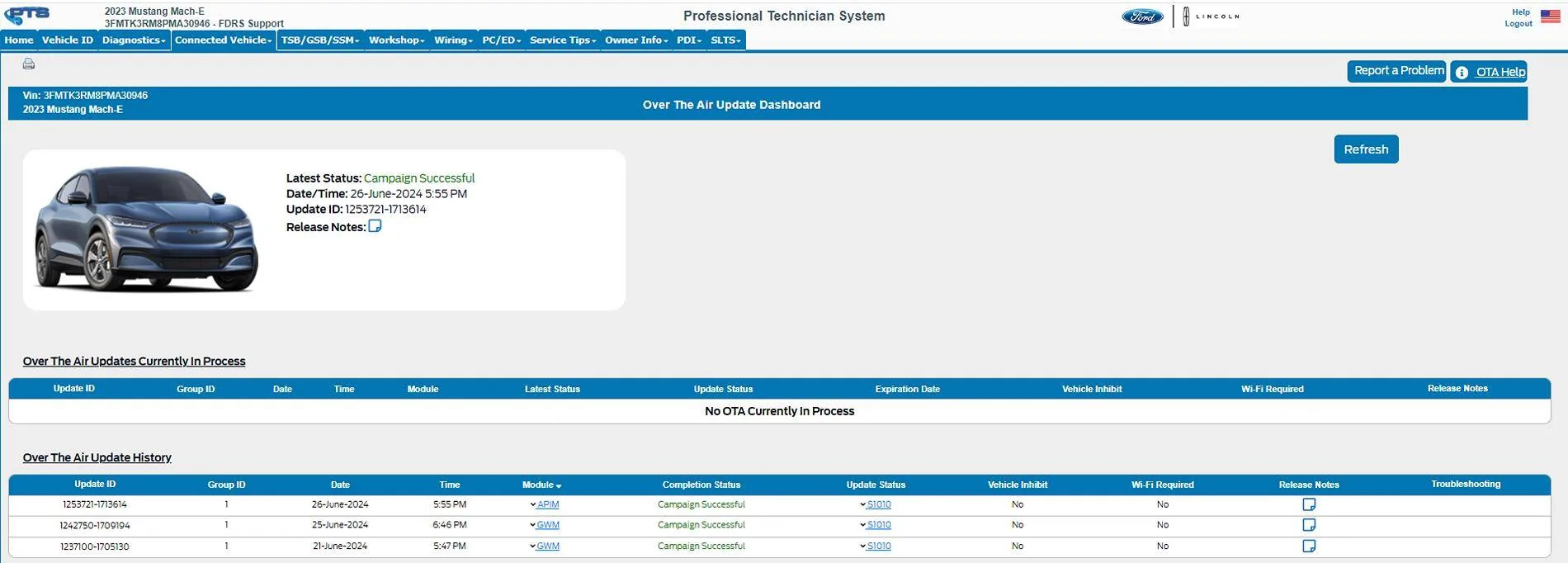
Task: Click Over The Air Update History heading
Action: (x=97, y=457)
